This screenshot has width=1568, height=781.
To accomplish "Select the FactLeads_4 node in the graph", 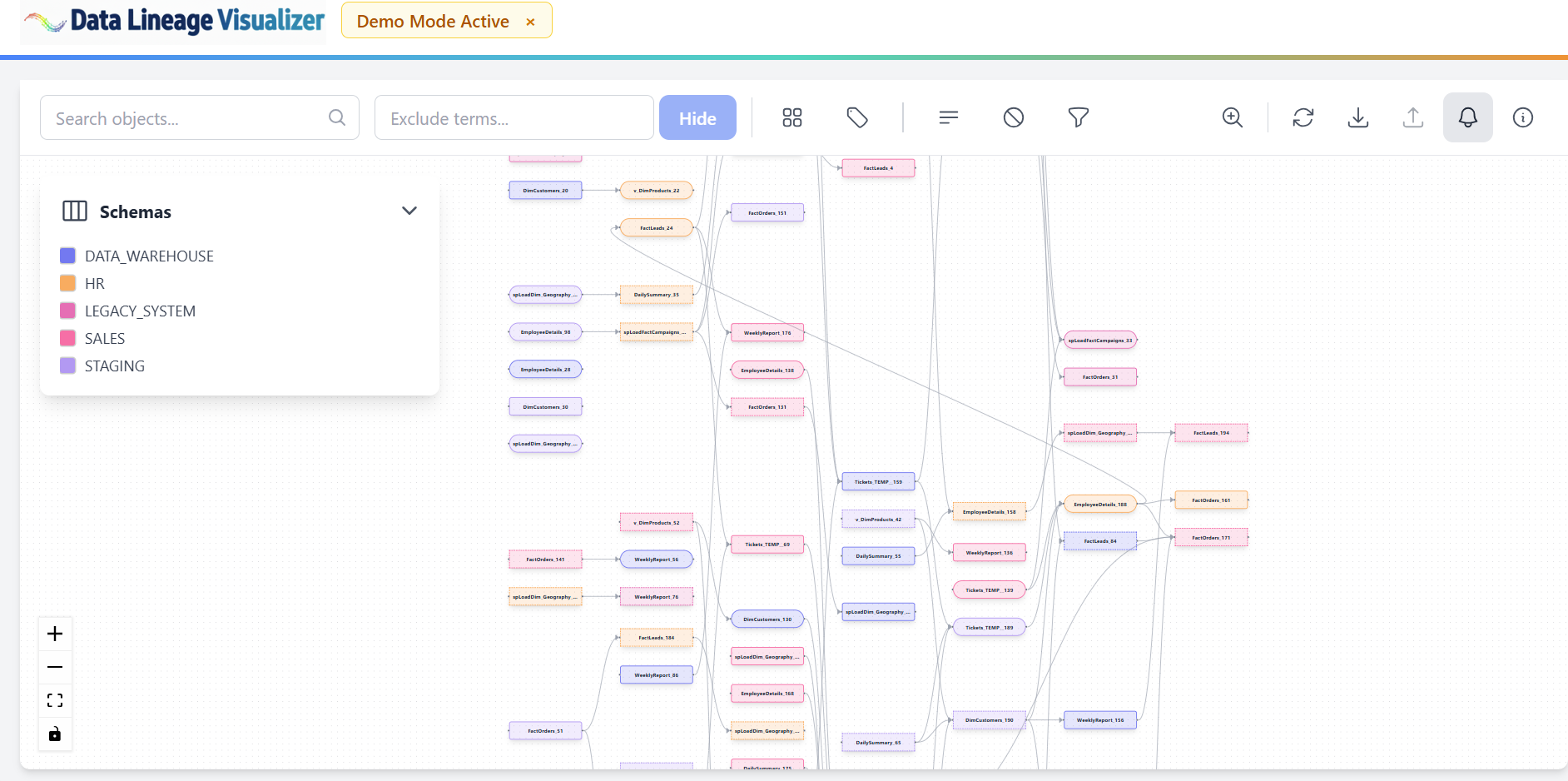I will click(x=878, y=167).
